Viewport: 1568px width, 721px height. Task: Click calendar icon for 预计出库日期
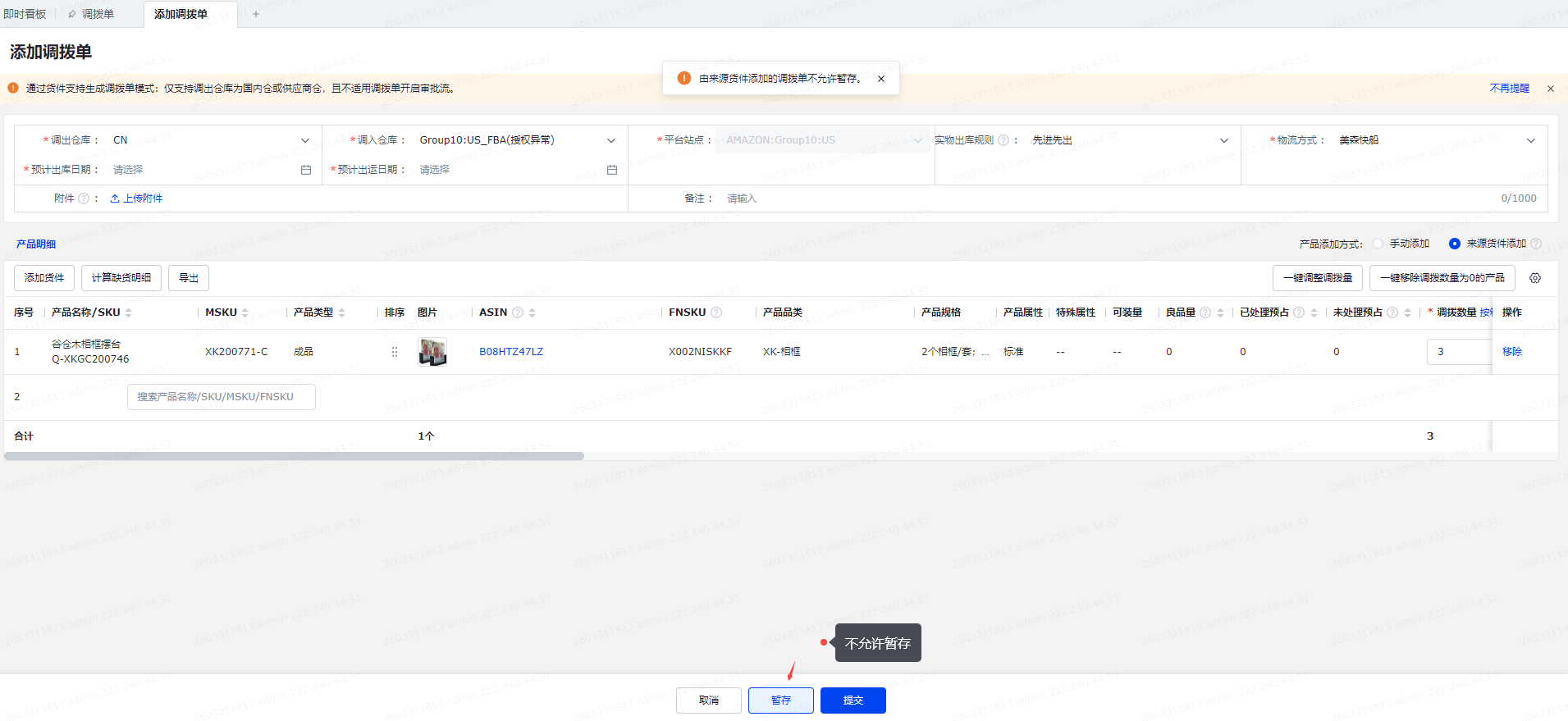[306, 170]
